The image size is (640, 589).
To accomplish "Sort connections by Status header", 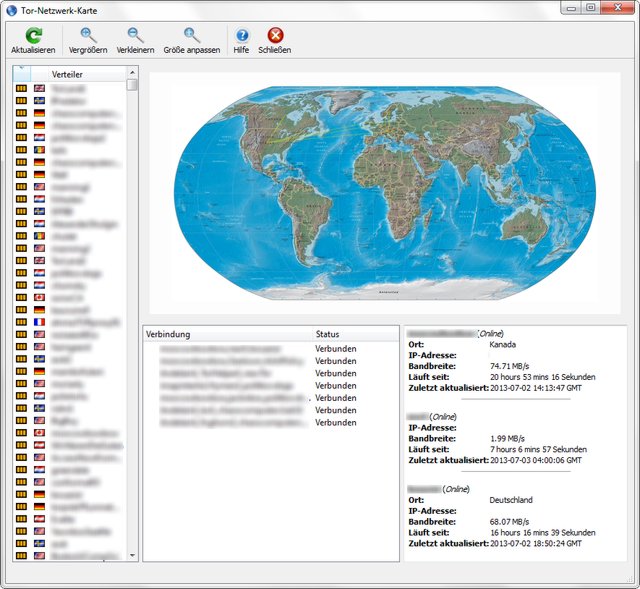I will click(356, 334).
